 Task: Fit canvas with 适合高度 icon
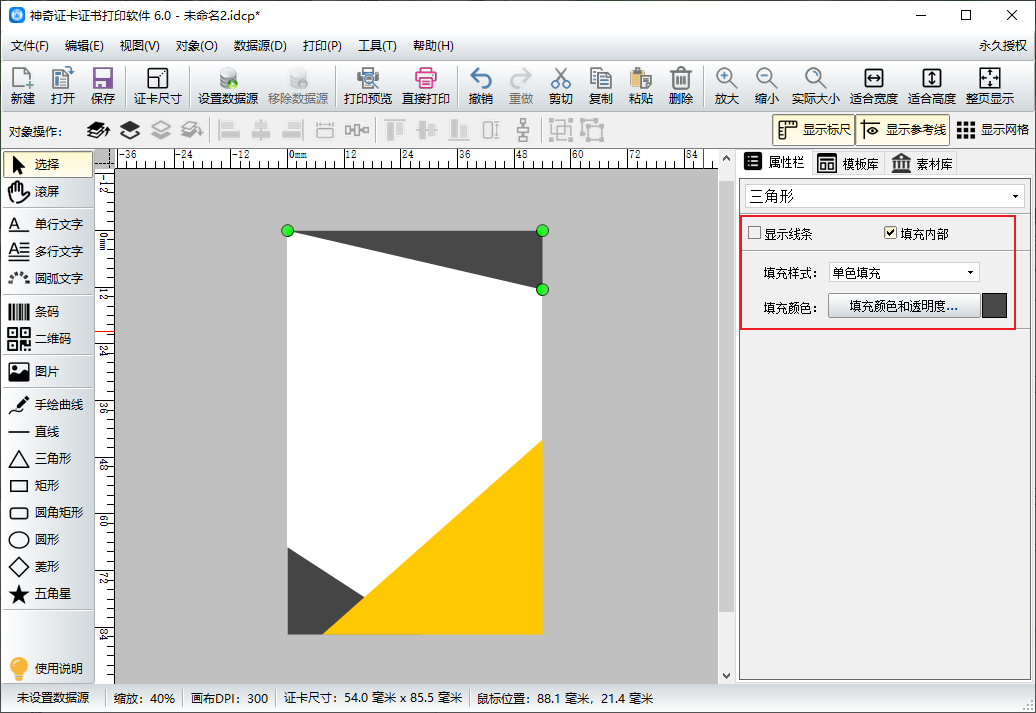coord(932,86)
